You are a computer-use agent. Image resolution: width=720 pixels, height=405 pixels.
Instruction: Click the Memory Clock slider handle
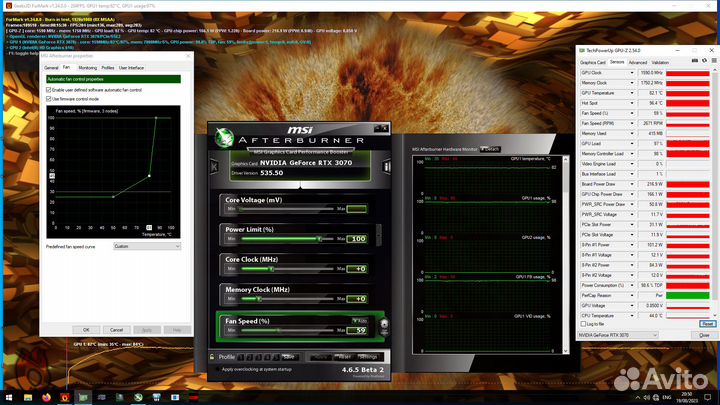coord(259,299)
